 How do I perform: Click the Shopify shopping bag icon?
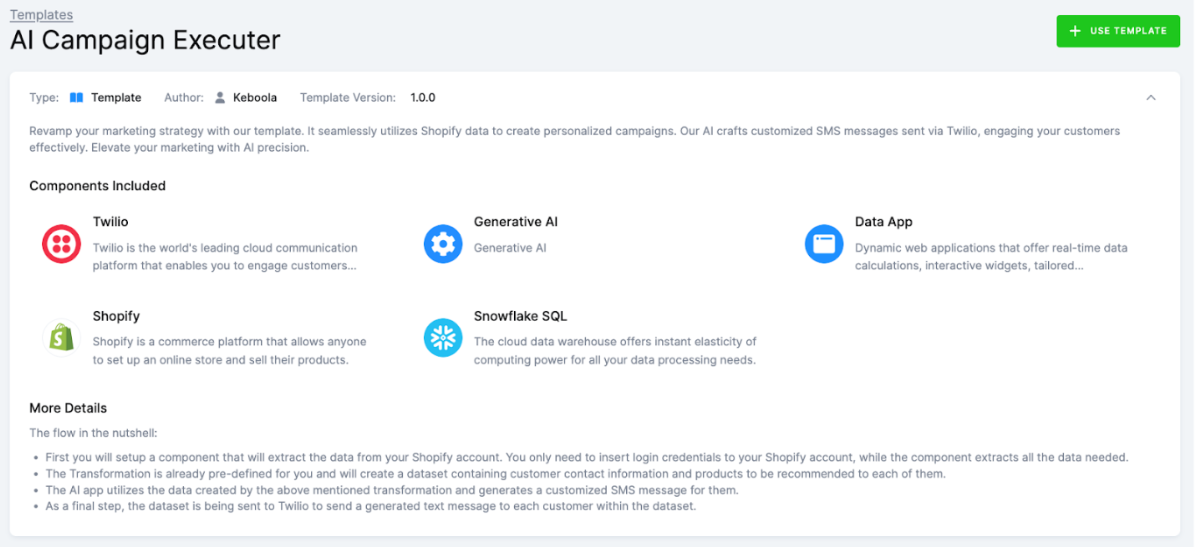pos(61,338)
